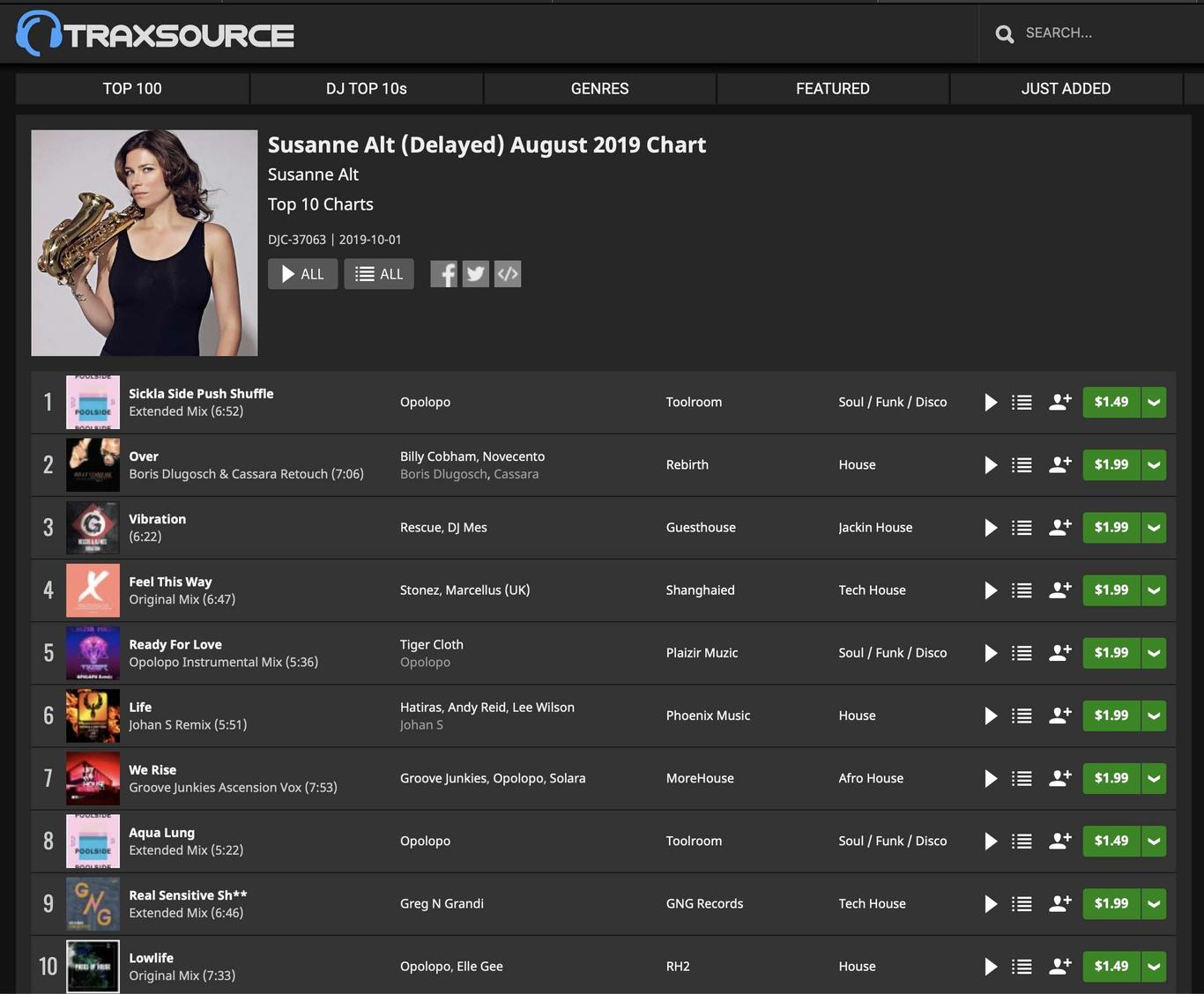The image size is (1204, 994).
Task: Open the Vibration track artwork
Action: [x=93, y=528]
